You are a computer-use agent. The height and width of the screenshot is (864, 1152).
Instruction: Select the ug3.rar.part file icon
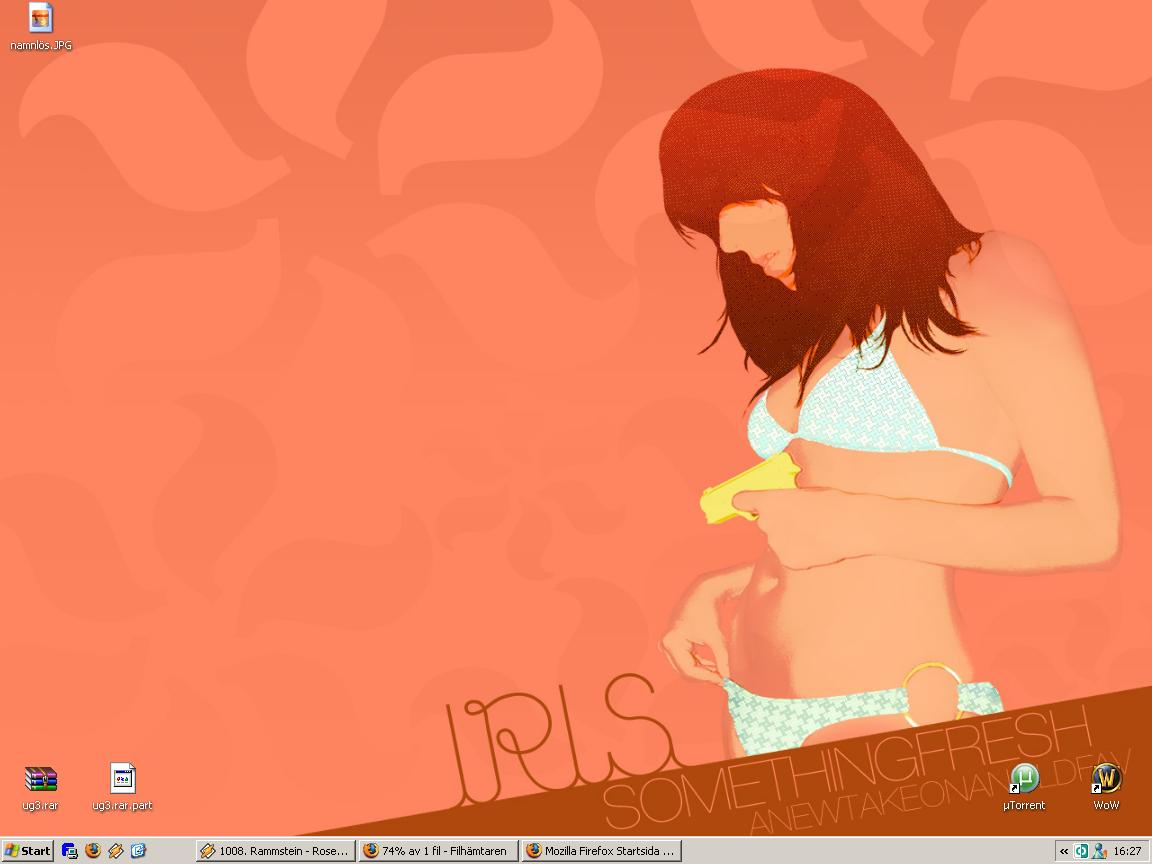click(122, 787)
